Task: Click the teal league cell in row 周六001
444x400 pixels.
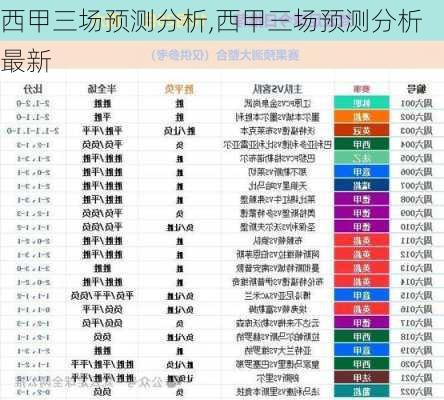Action: (x=361, y=103)
